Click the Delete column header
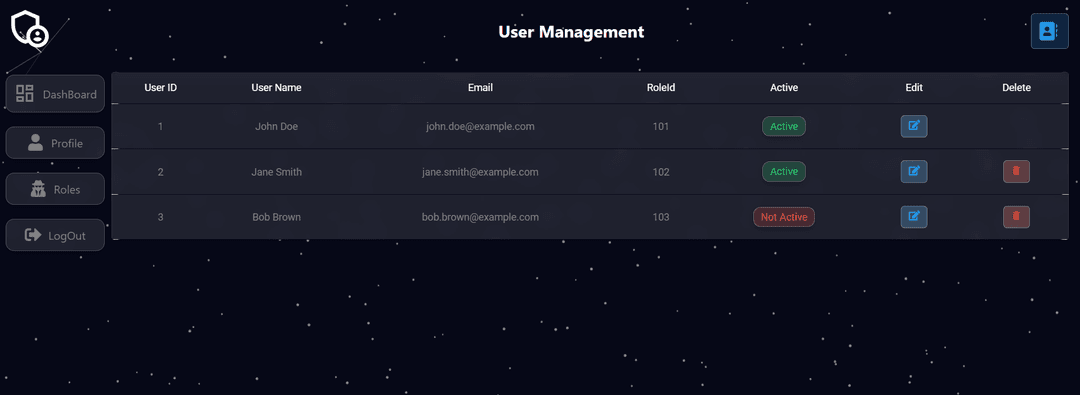 (x=1016, y=88)
